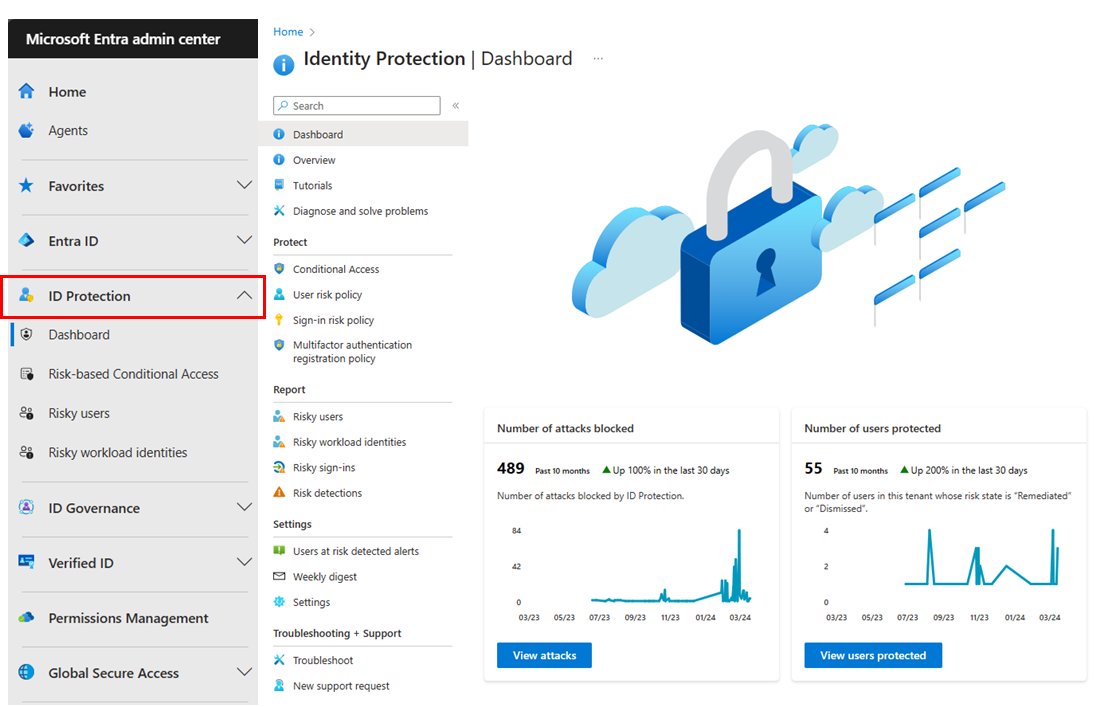Click the 489 attacks blocked value
The image size is (1103, 707).
[511, 468]
